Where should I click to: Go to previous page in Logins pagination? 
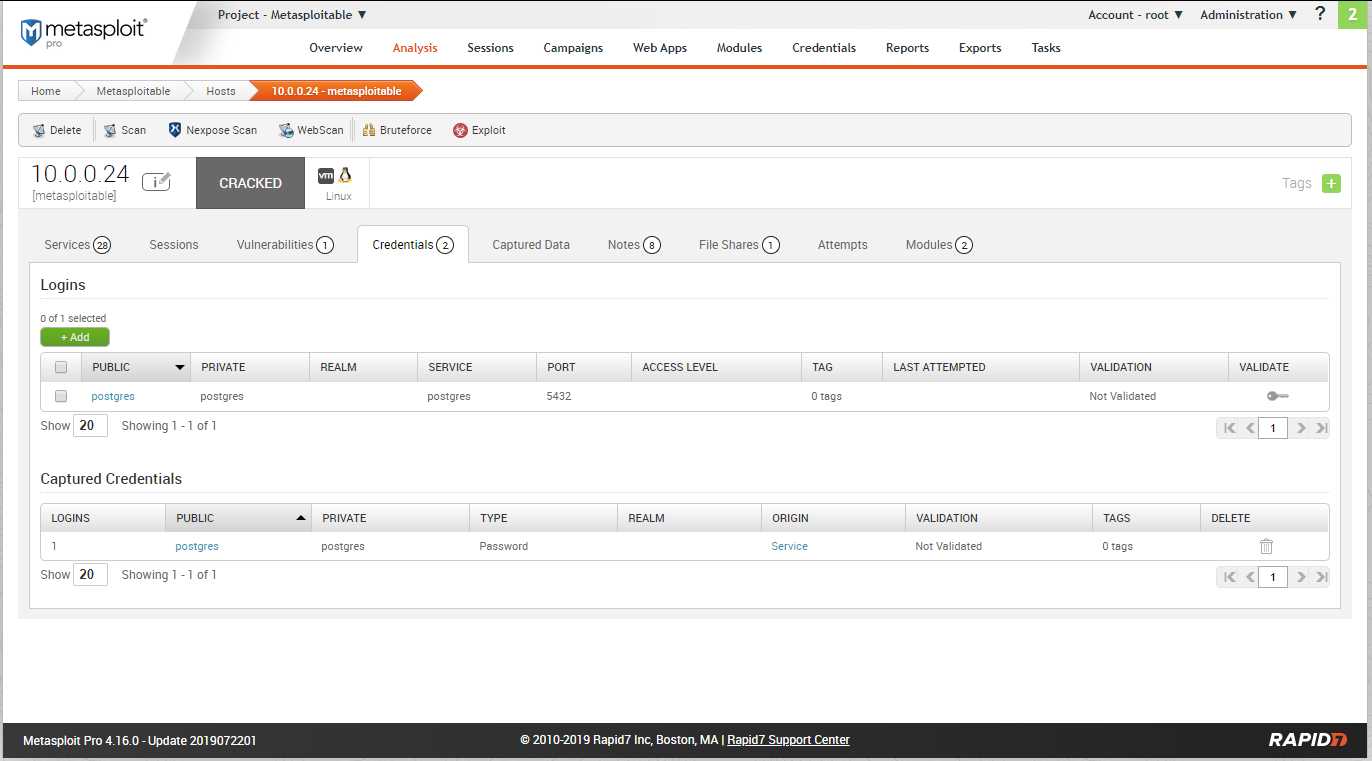[1250, 428]
